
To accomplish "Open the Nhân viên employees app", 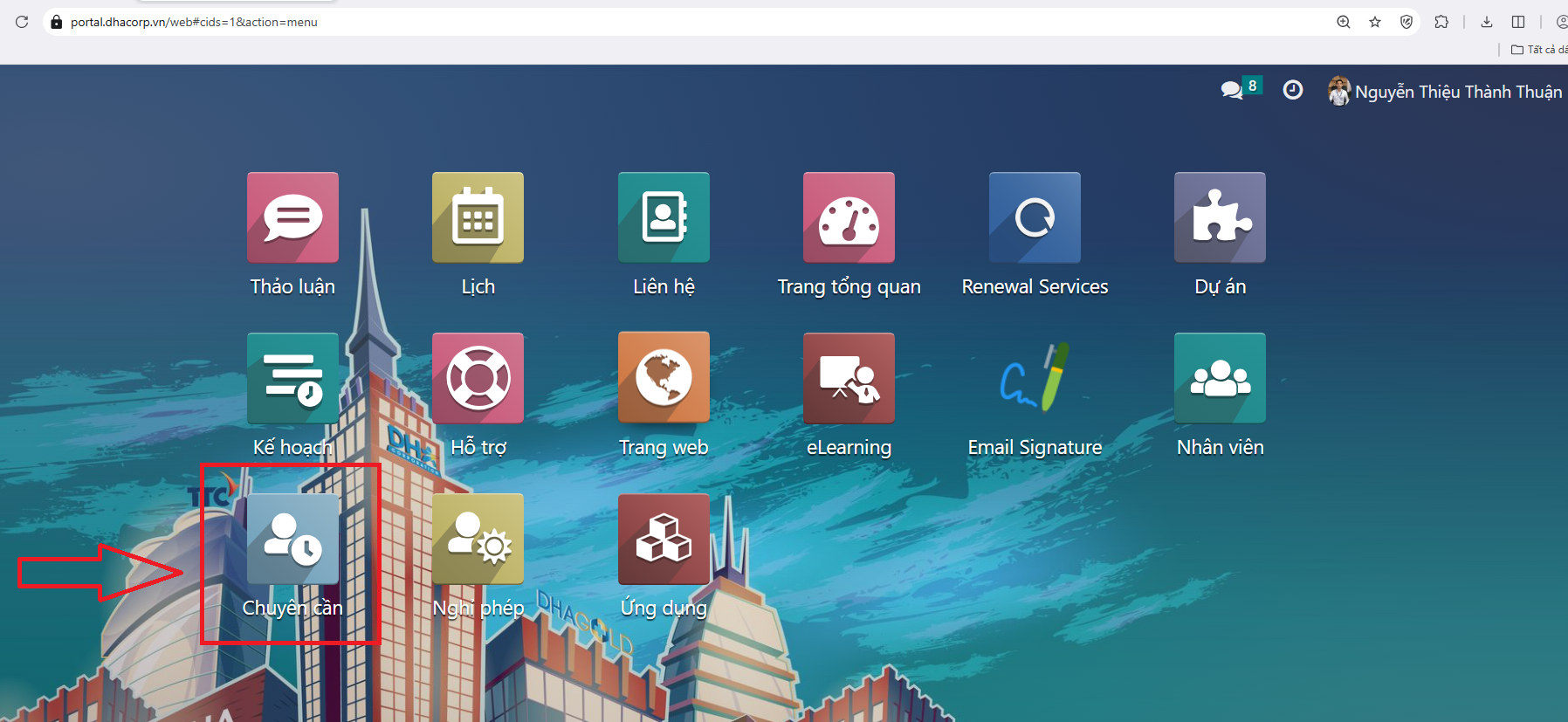I will click(1220, 379).
